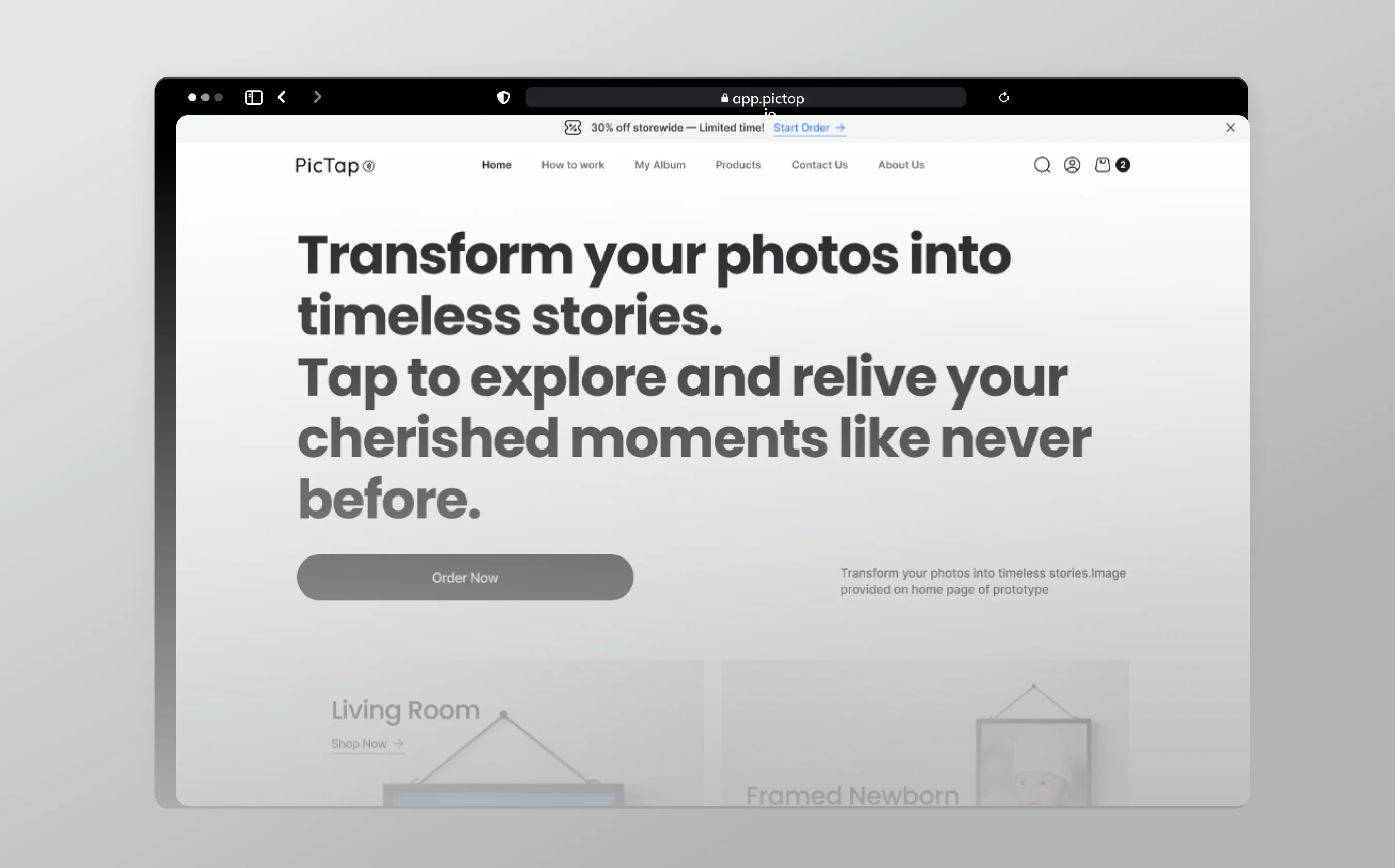Open the search magnifier icon
The height and width of the screenshot is (868, 1395).
tap(1042, 165)
